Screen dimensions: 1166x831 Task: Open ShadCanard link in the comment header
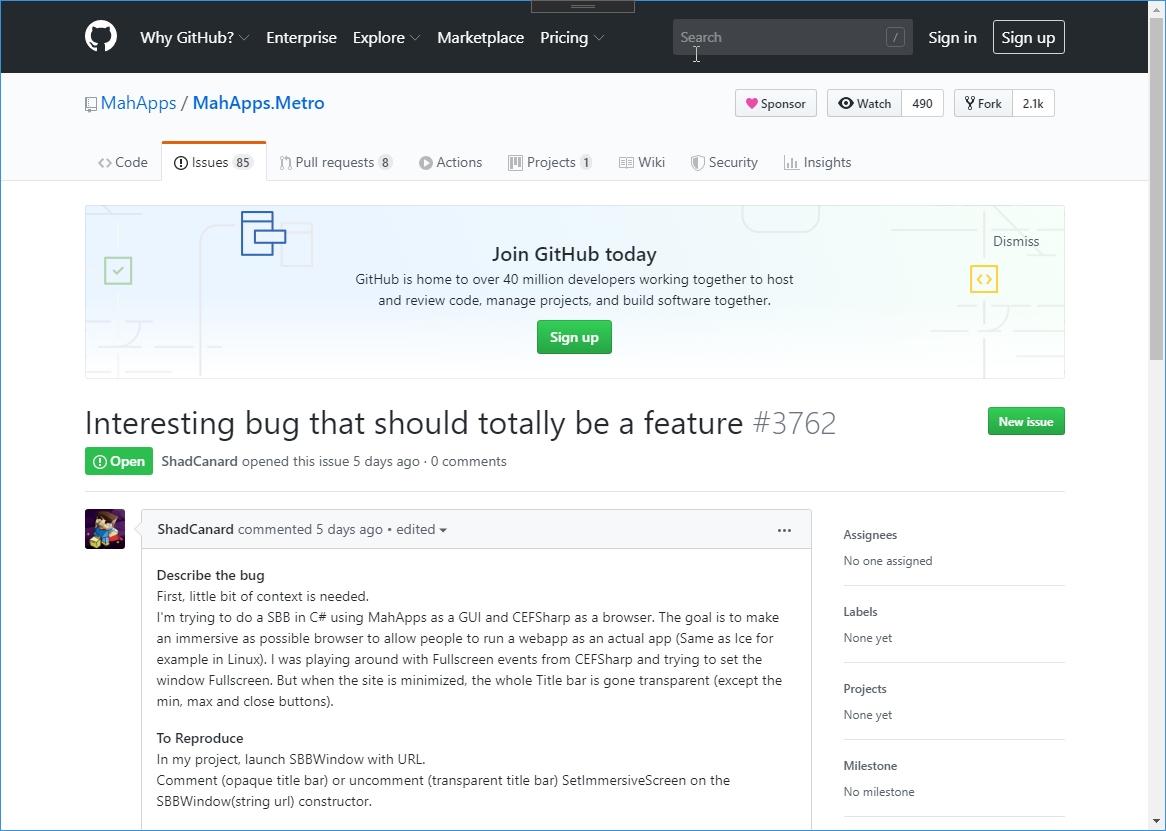[x=196, y=529]
